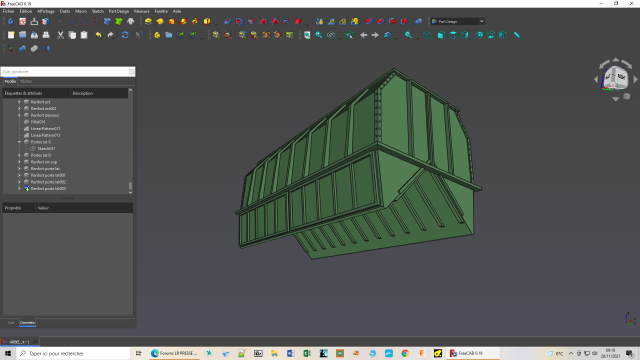The width and height of the screenshot is (640, 360).
Task: Expand the Renfort int sup tree item
Action: coord(19,162)
